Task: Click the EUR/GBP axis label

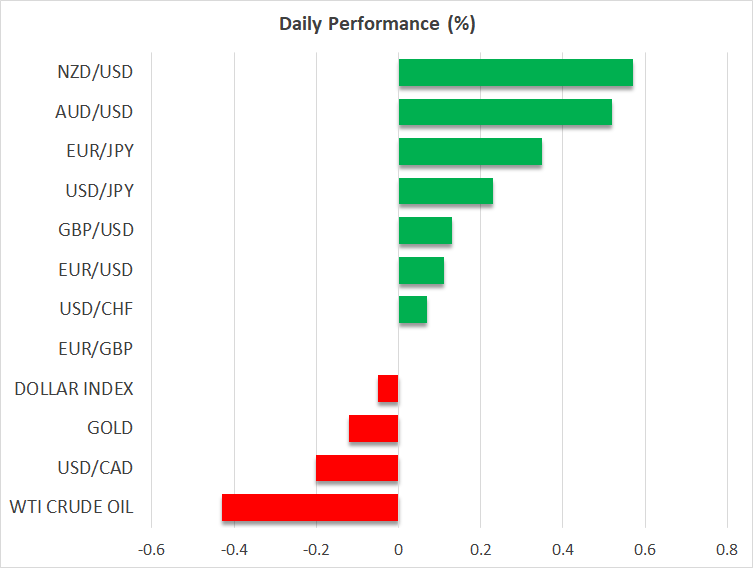Action: 98,349
